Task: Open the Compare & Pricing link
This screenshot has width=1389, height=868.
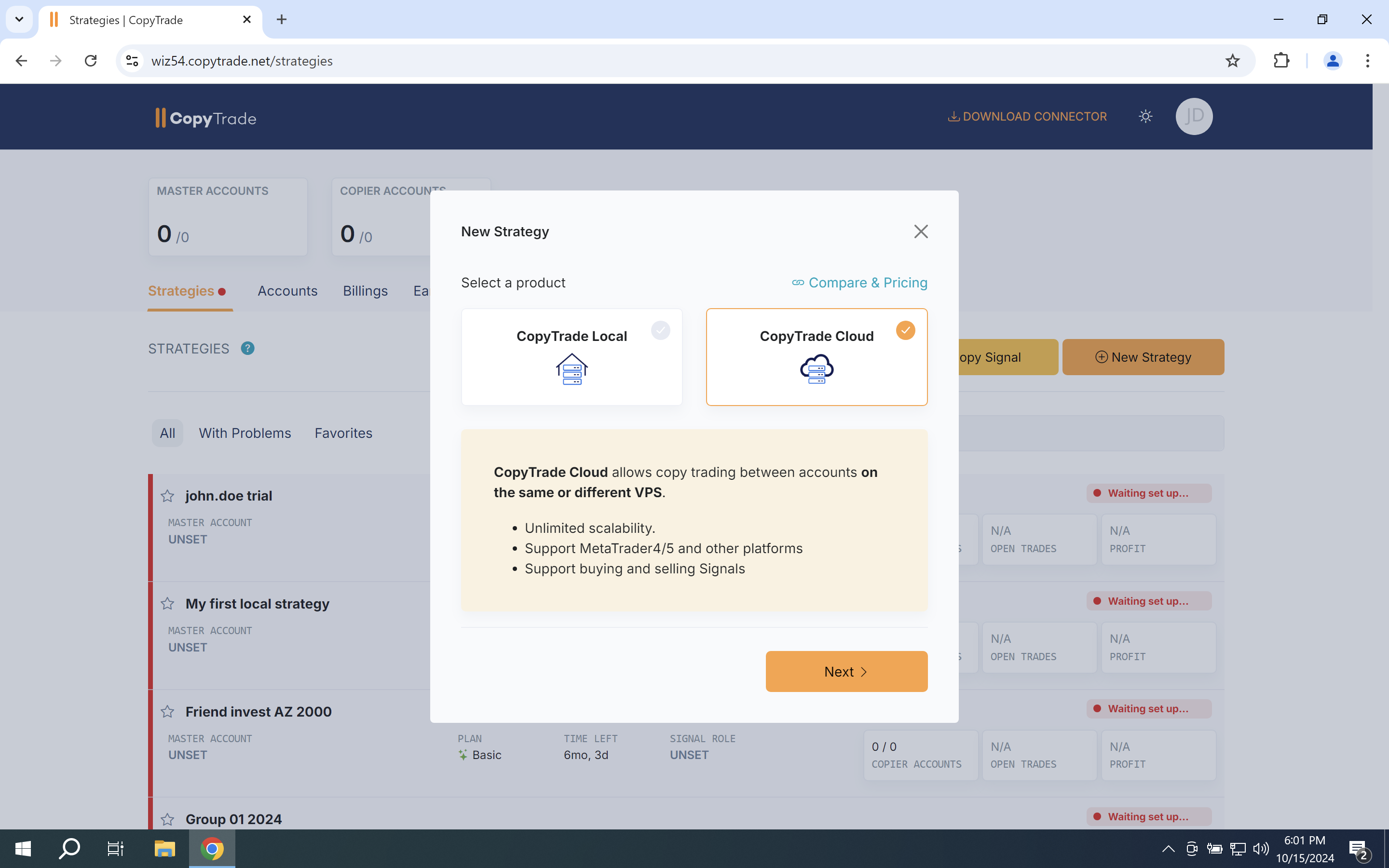Action: (860, 283)
